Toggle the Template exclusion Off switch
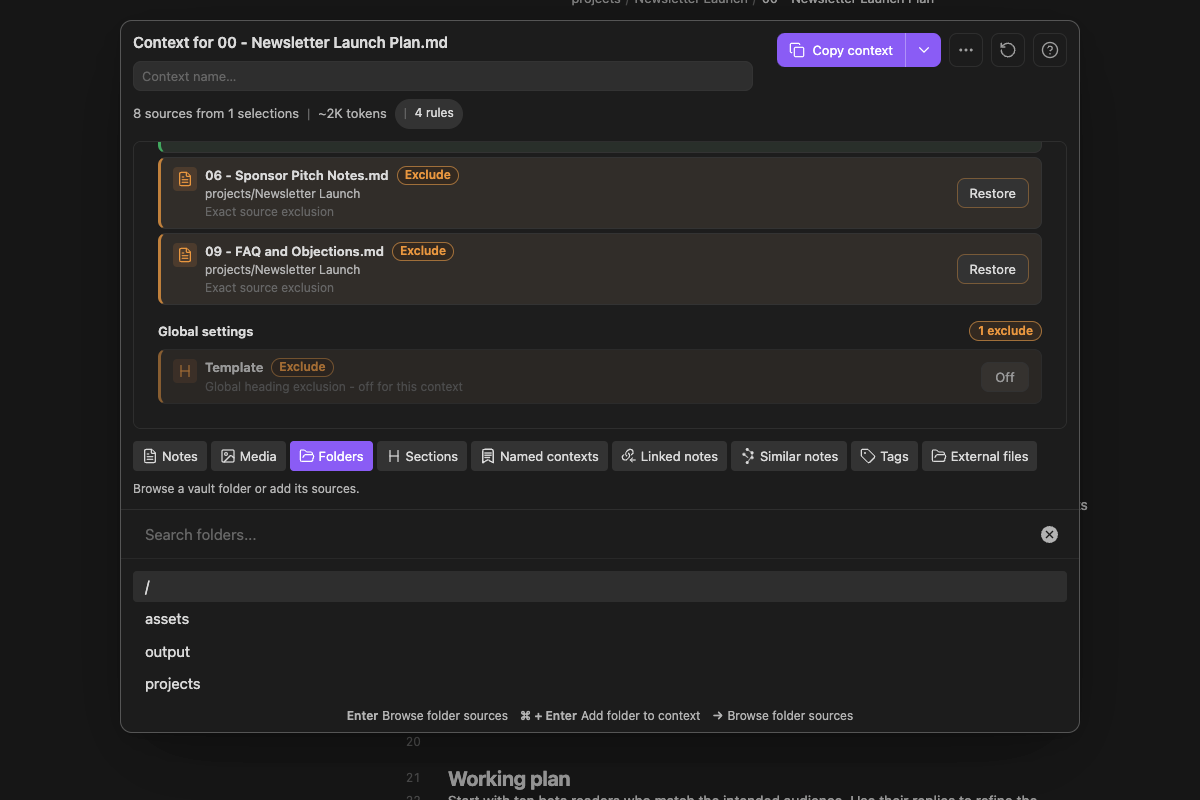Screen dimensions: 1200x800 [1005, 377]
